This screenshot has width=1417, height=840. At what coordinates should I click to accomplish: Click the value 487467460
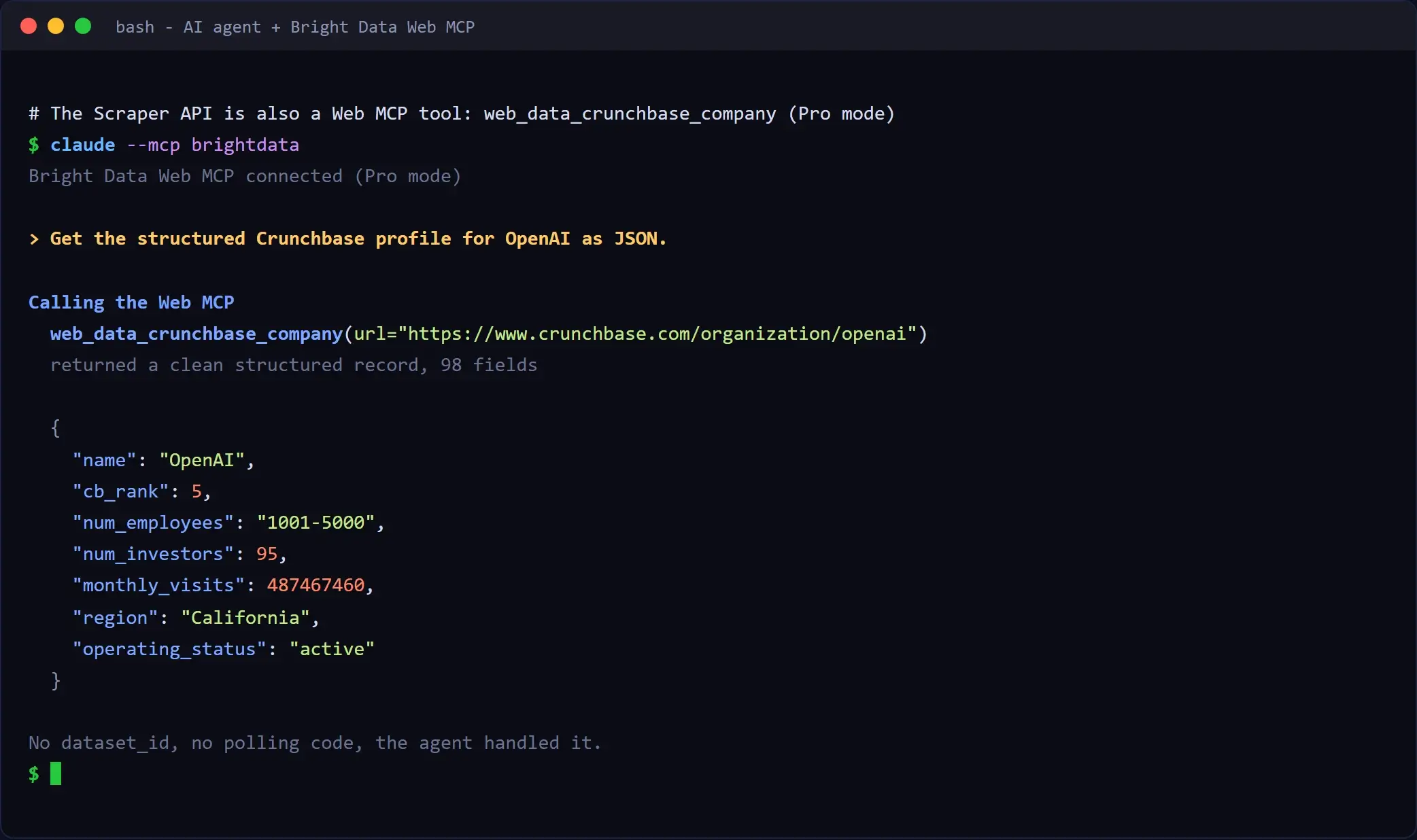point(316,585)
